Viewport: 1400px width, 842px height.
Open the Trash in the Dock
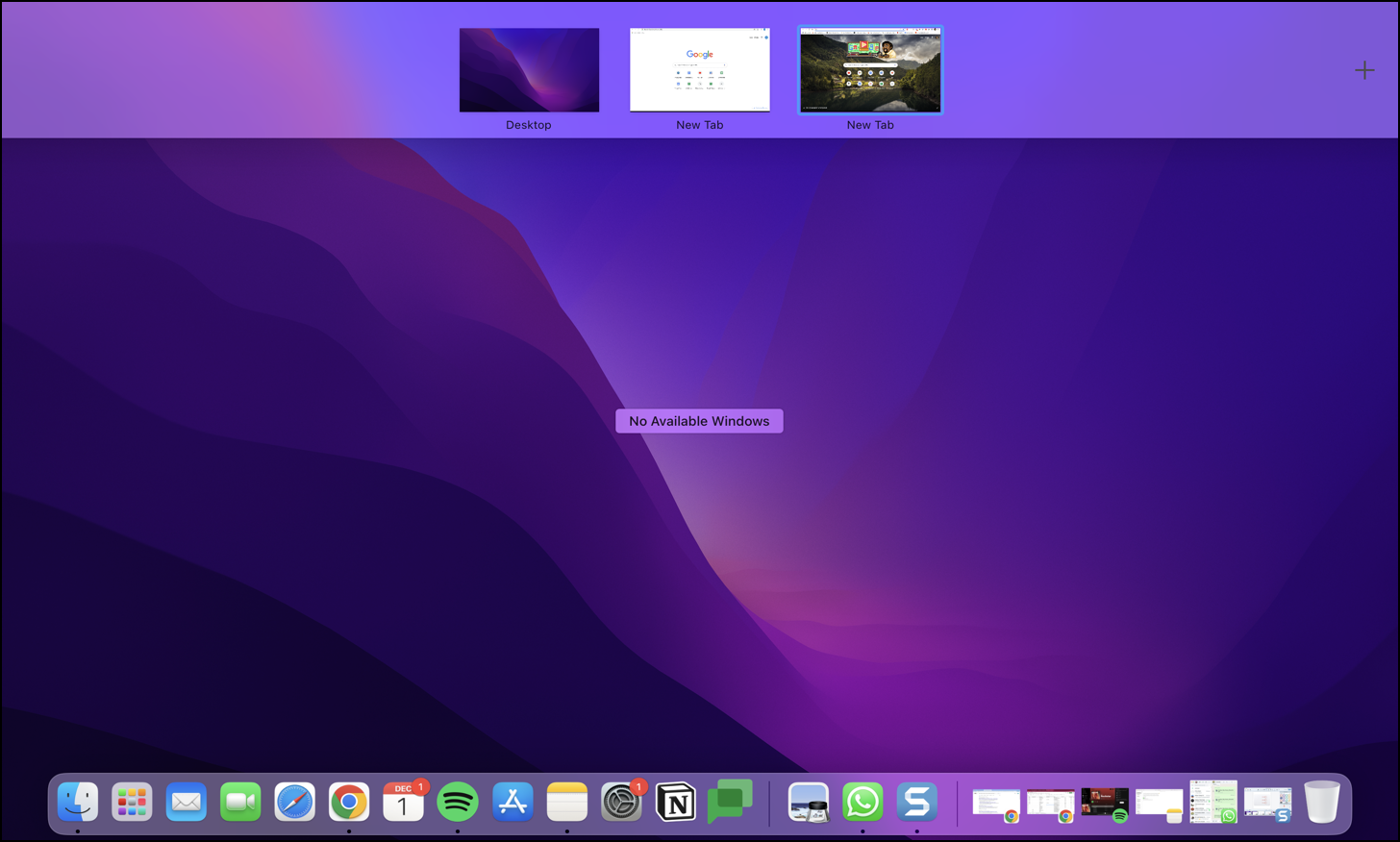[1322, 802]
